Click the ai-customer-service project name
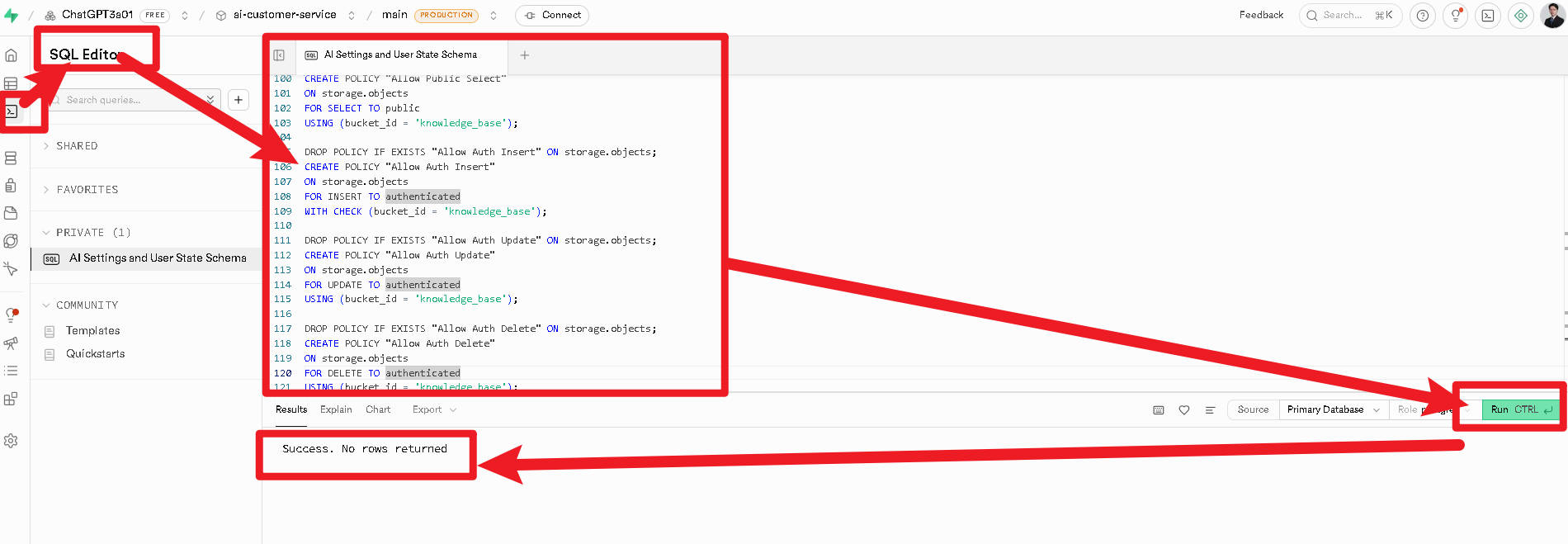1568x544 pixels. pos(285,15)
